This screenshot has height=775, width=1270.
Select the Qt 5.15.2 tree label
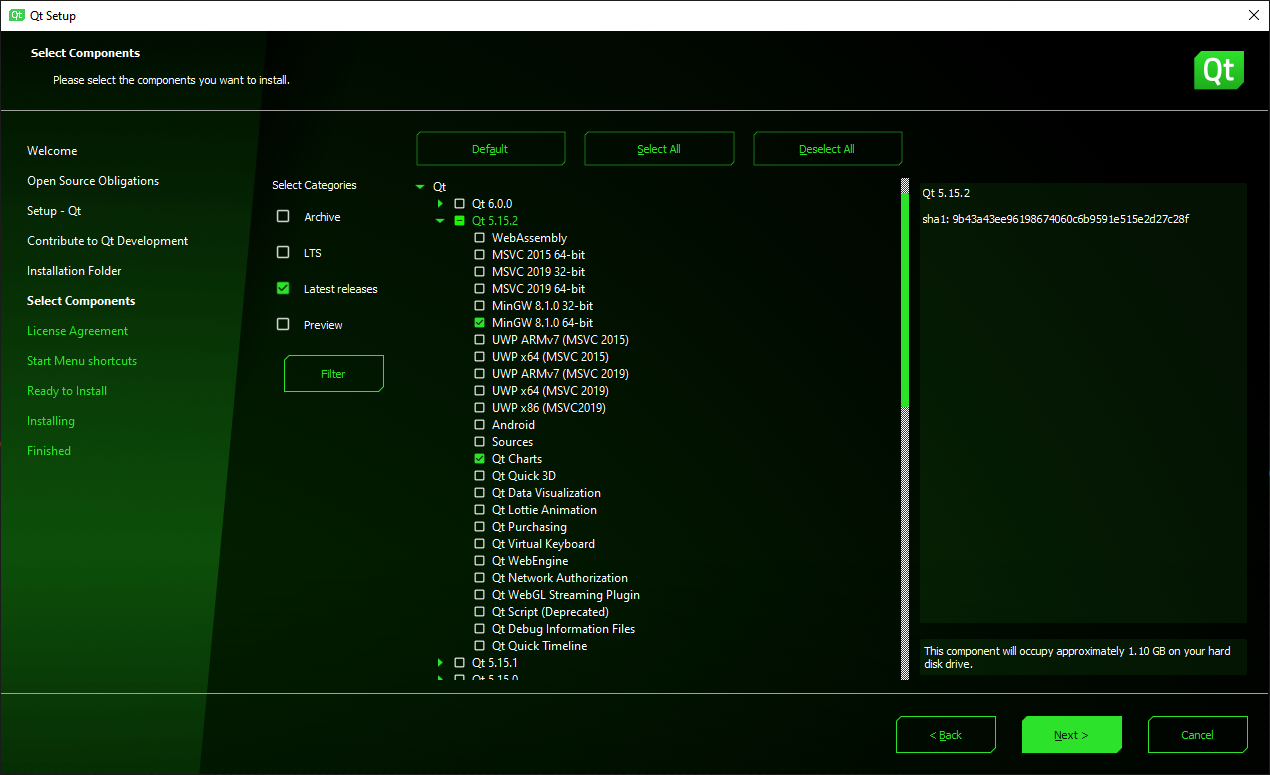tap(495, 221)
